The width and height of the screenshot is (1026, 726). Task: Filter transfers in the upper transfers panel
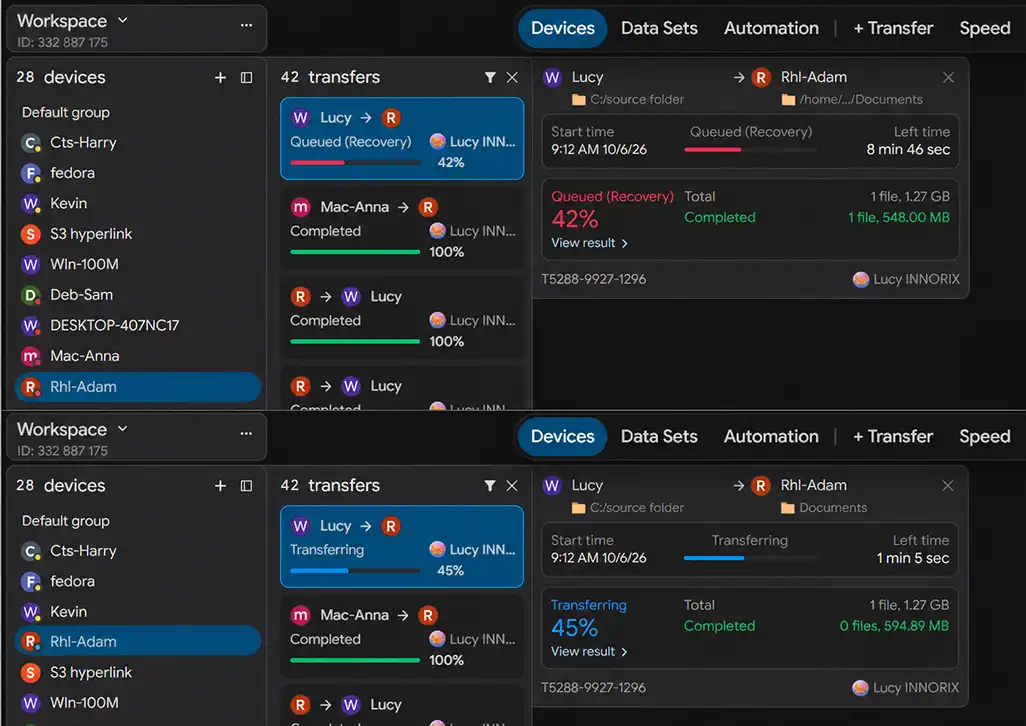(x=489, y=77)
